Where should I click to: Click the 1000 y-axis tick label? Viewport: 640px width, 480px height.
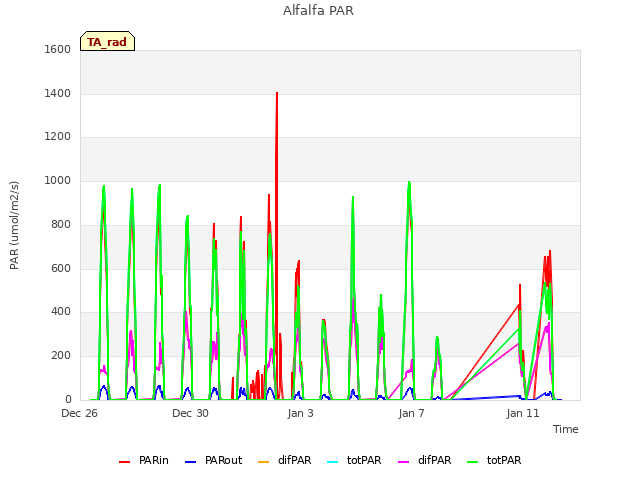pos(58,180)
